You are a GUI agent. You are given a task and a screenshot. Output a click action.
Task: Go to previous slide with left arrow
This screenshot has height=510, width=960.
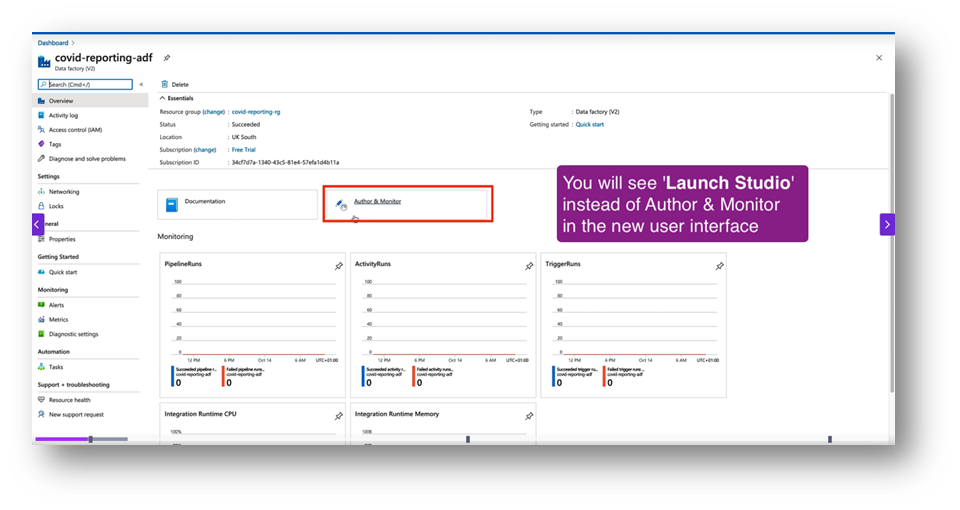tap(38, 225)
